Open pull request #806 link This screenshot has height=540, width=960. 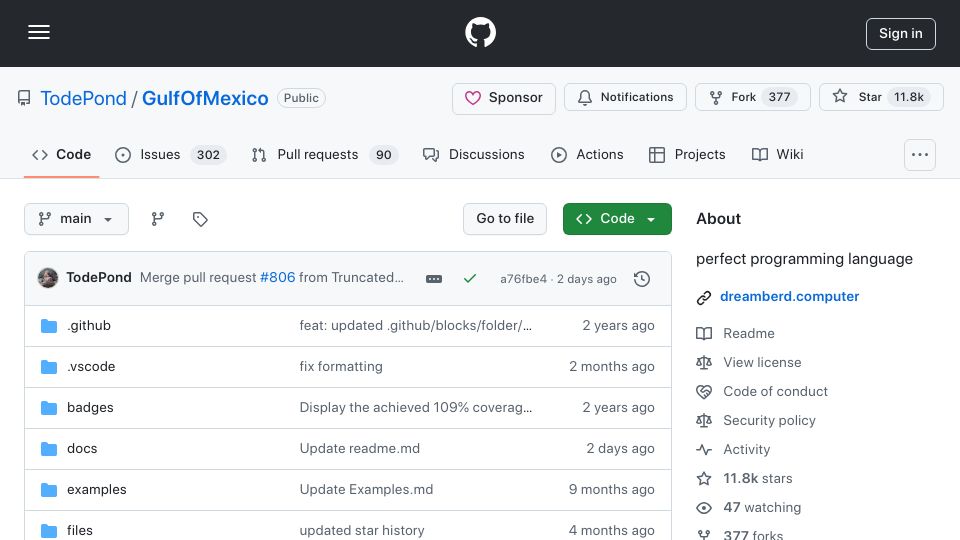pyautogui.click(x=277, y=277)
